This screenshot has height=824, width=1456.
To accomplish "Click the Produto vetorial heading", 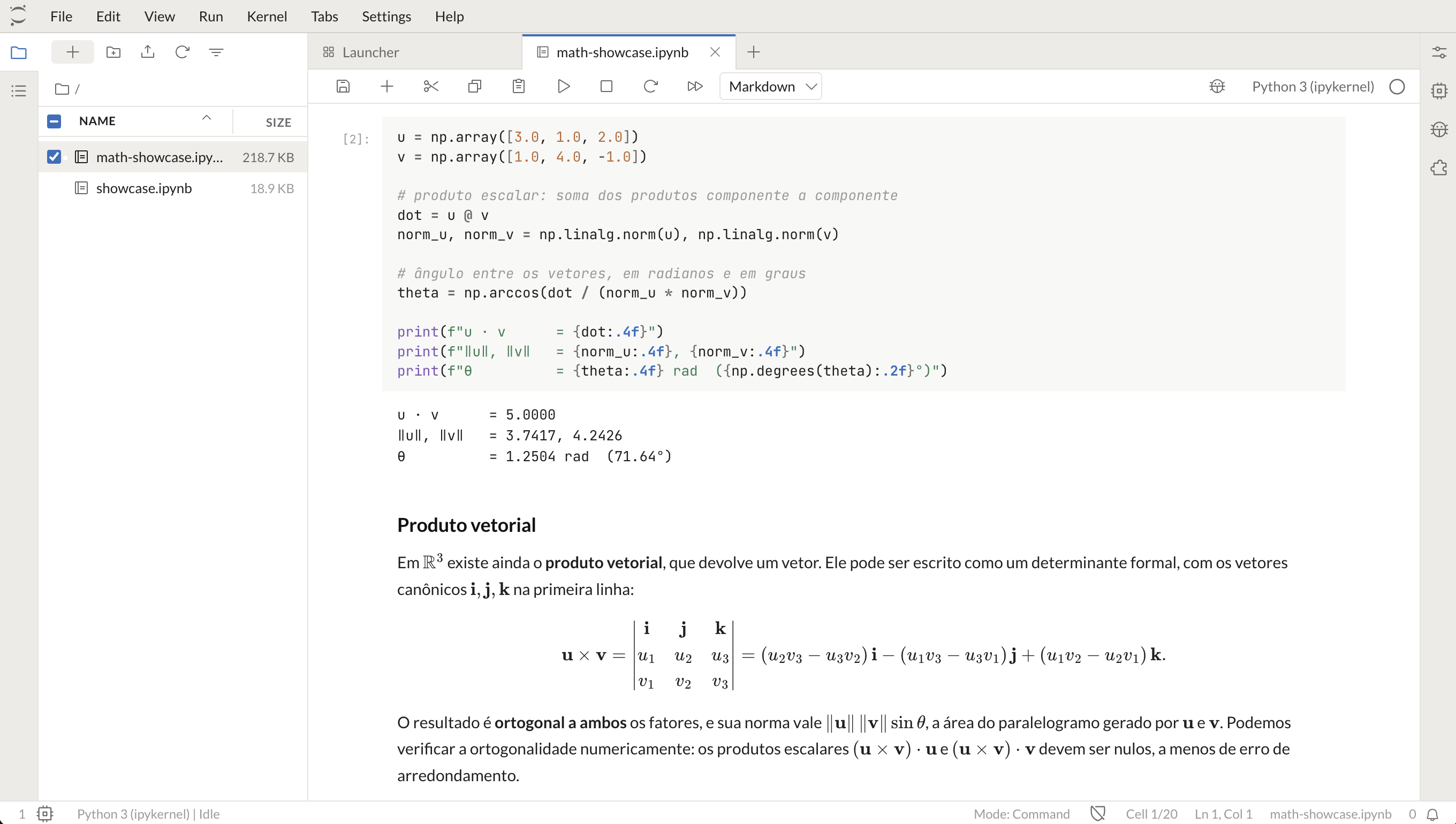I will point(466,524).
